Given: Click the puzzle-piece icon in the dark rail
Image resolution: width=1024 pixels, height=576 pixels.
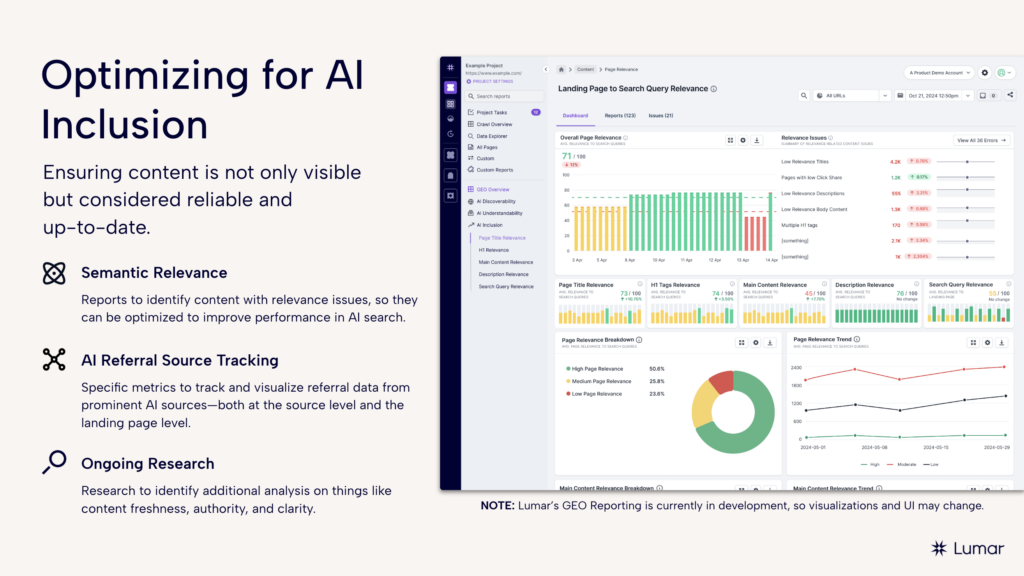Looking at the screenshot, I should coord(450,155).
